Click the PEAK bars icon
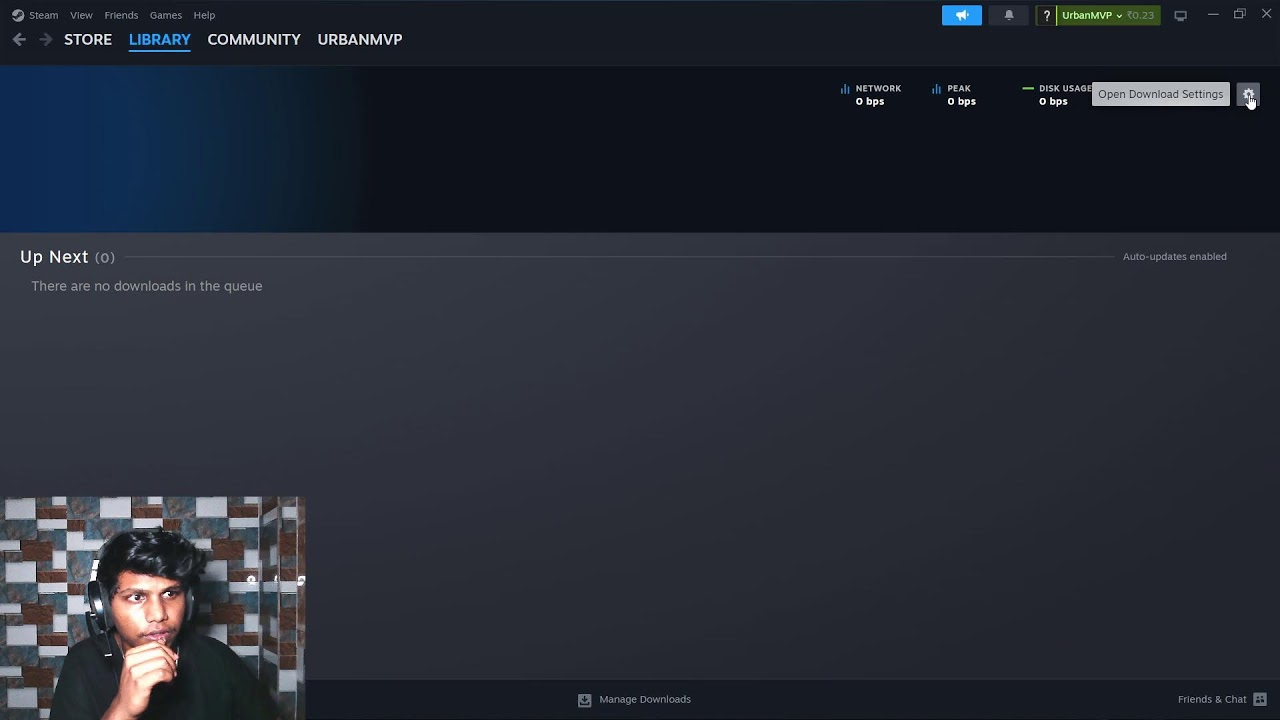Screen dimensions: 1280x720 click(x=937, y=89)
